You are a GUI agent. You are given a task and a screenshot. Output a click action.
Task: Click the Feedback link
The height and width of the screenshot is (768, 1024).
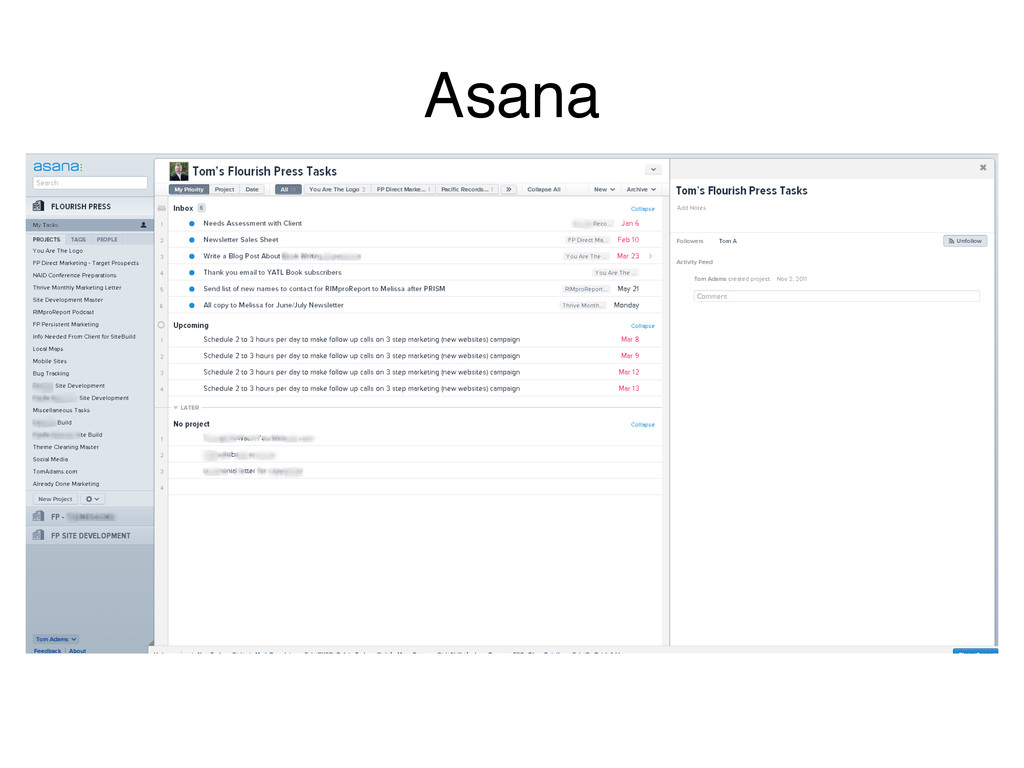[x=48, y=650]
